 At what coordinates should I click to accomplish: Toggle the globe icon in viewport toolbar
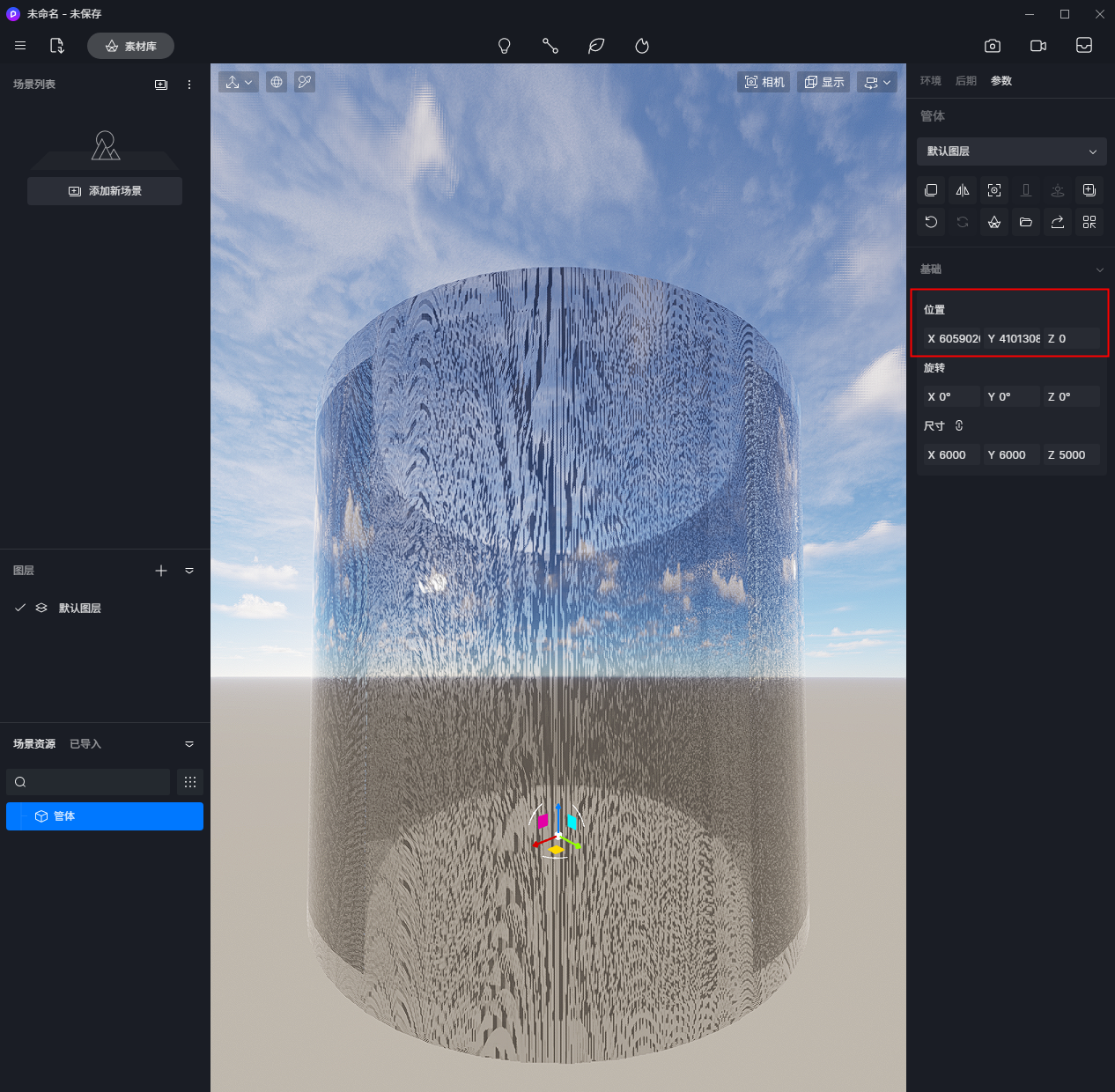click(277, 82)
